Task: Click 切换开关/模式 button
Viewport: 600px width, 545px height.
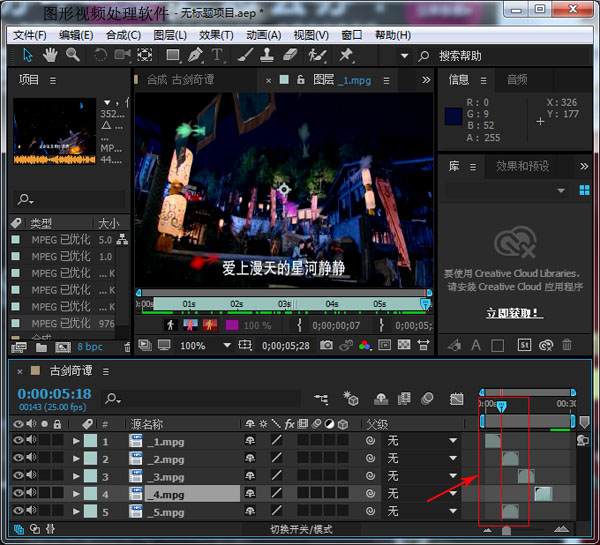Action: pyautogui.click(x=302, y=529)
